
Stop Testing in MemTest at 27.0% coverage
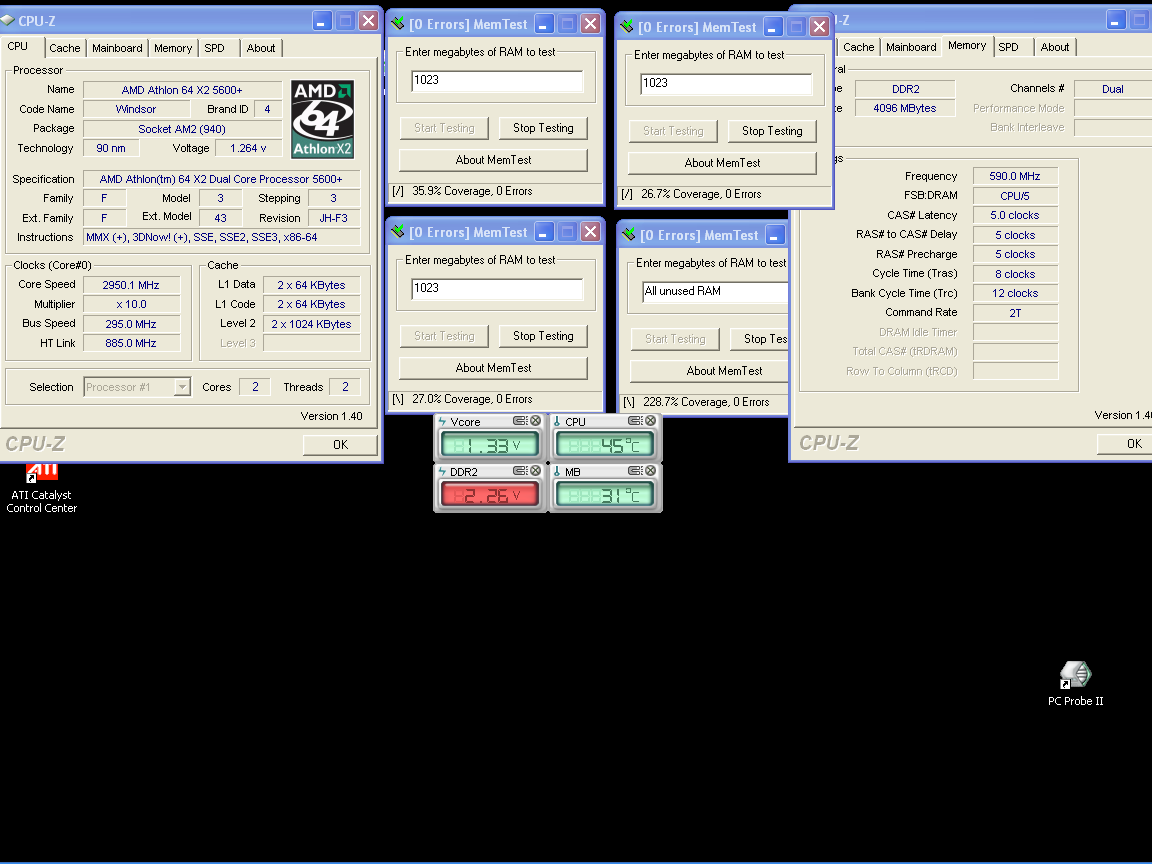click(x=543, y=336)
